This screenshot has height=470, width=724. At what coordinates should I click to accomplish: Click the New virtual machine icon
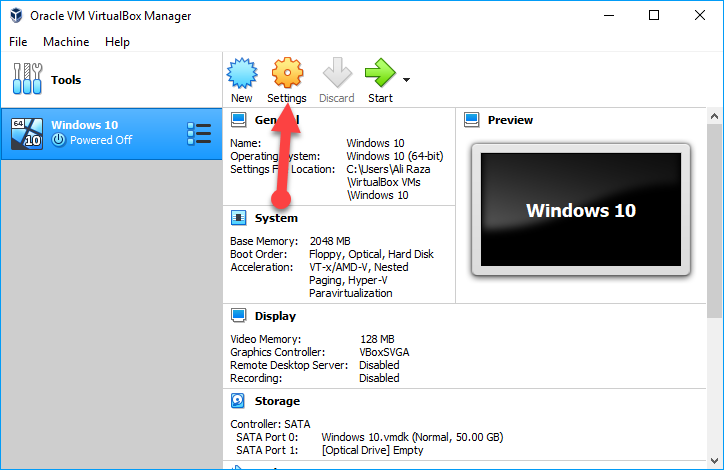point(241,76)
